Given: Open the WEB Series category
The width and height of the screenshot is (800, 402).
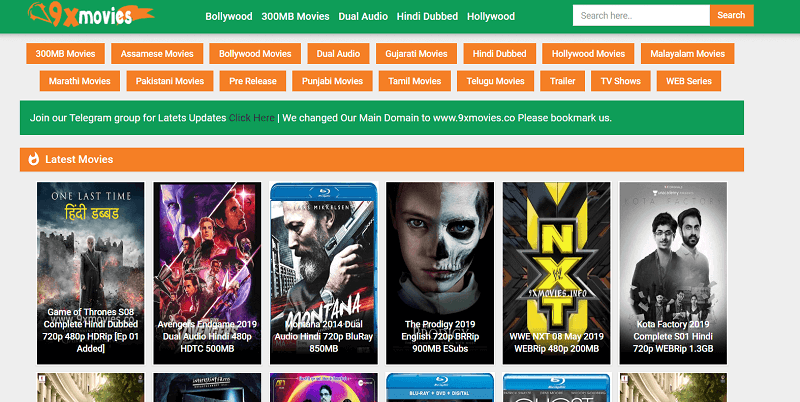Looking at the screenshot, I should (x=688, y=81).
